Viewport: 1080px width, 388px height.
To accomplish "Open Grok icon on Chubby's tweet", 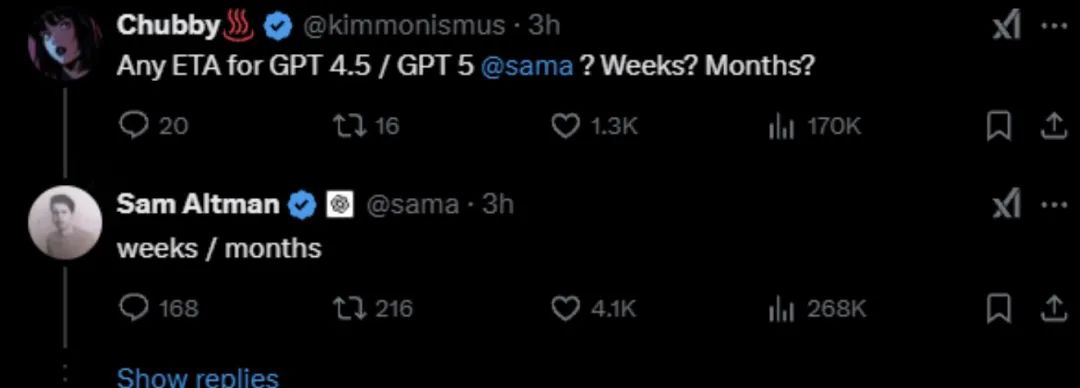I will 1005,27.
